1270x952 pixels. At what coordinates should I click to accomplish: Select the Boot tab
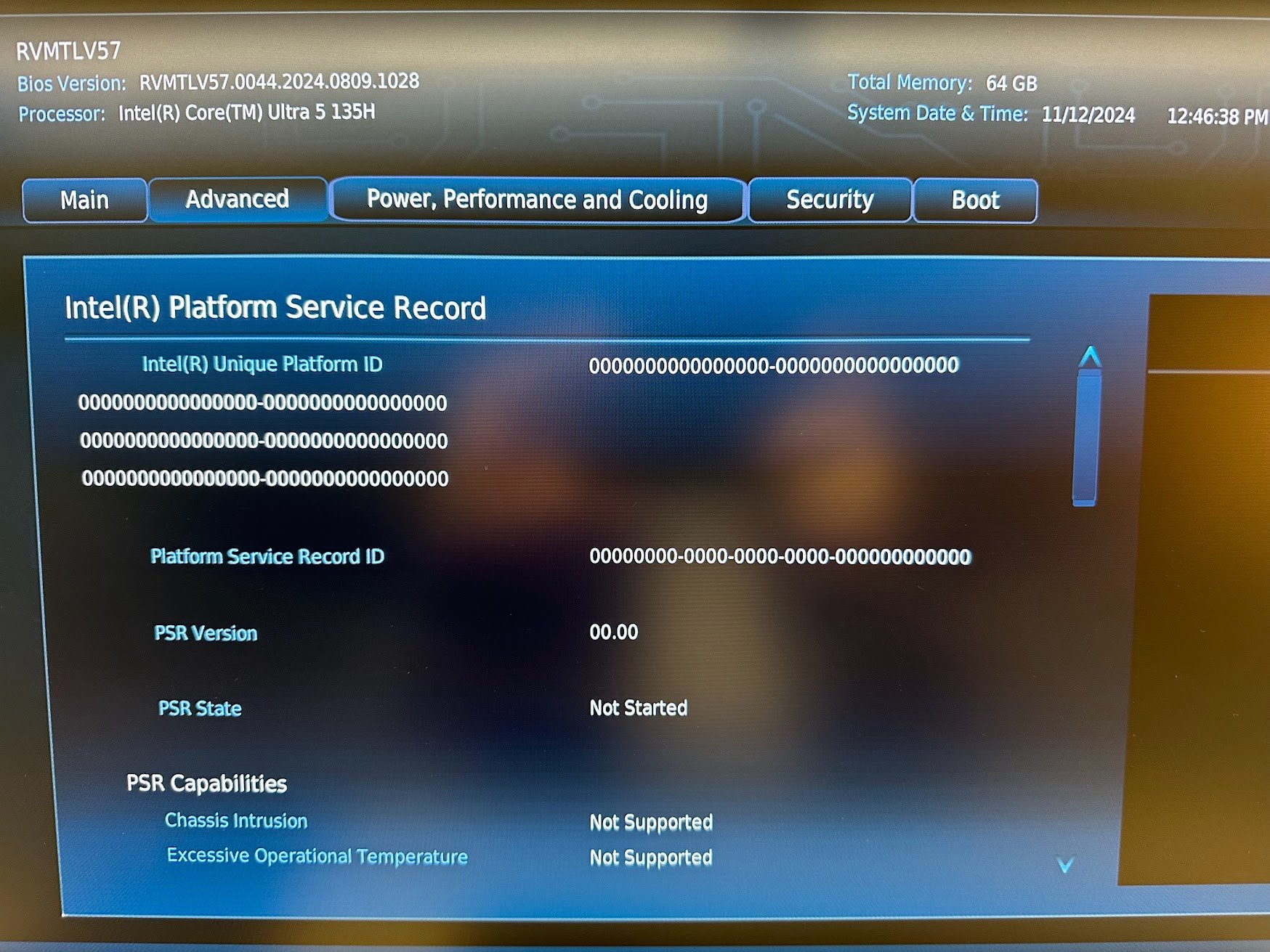pos(975,200)
